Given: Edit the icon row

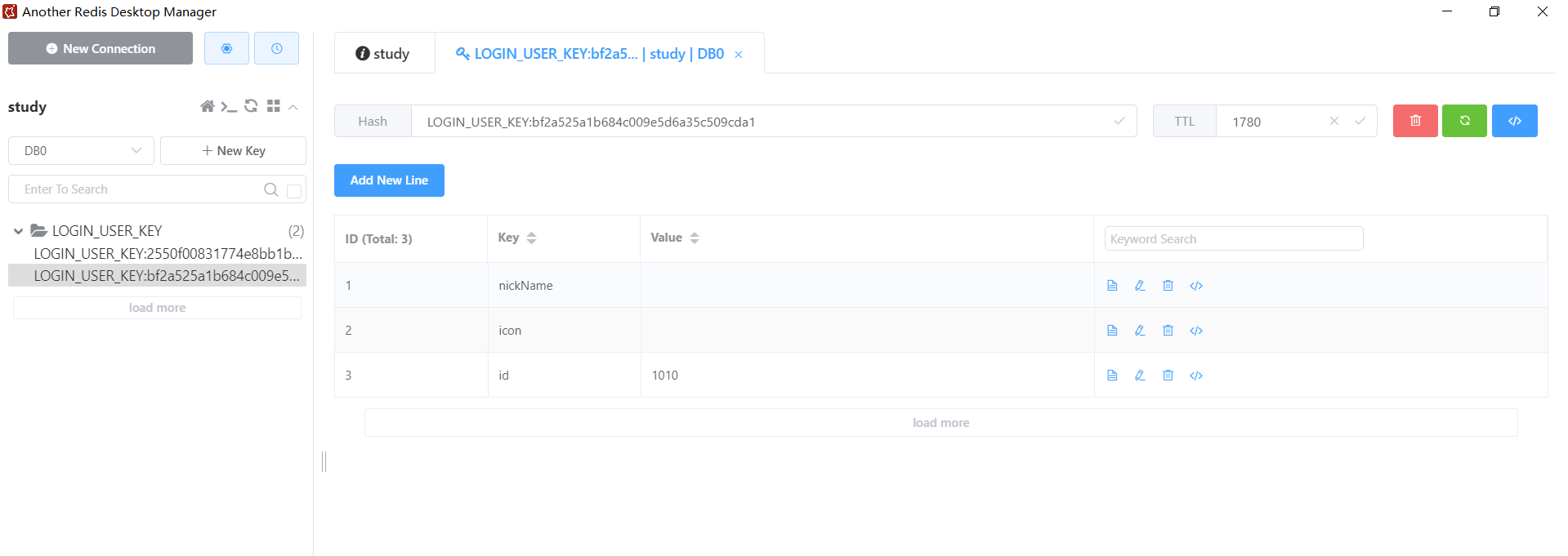Looking at the screenshot, I should pos(1140,331).
